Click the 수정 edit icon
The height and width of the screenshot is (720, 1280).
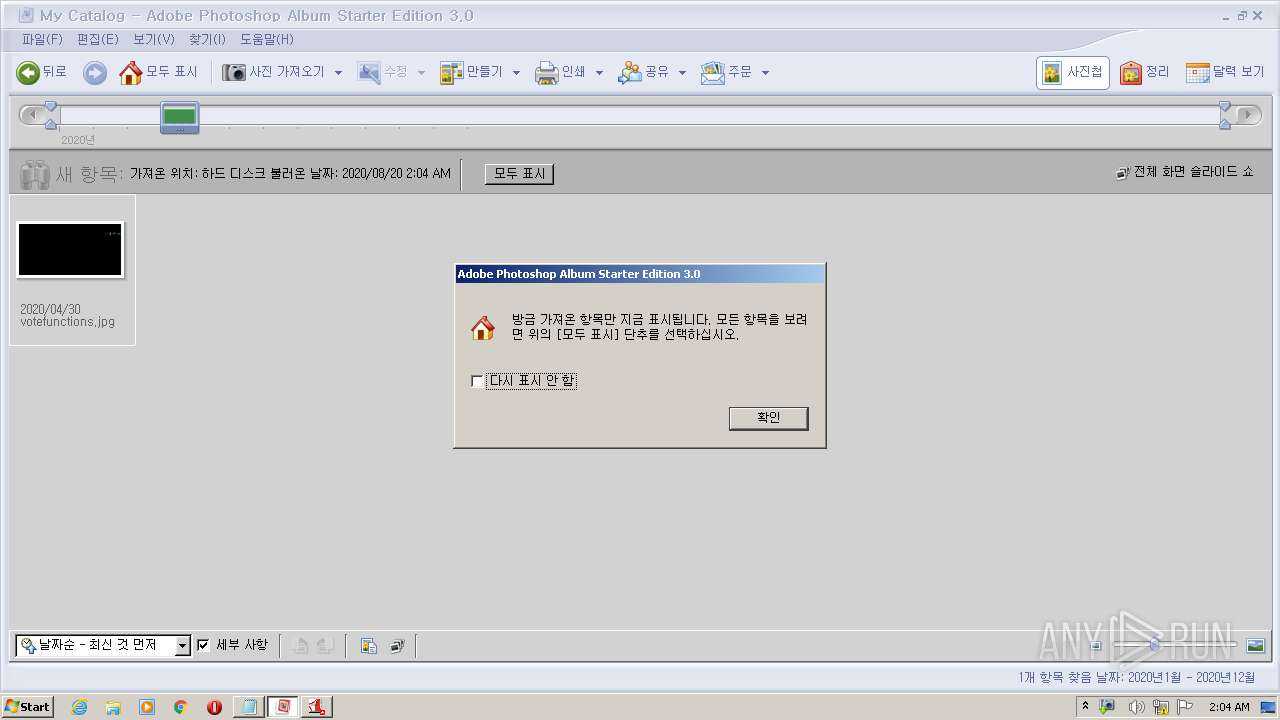pyautogui.click(x=369, y=72)
